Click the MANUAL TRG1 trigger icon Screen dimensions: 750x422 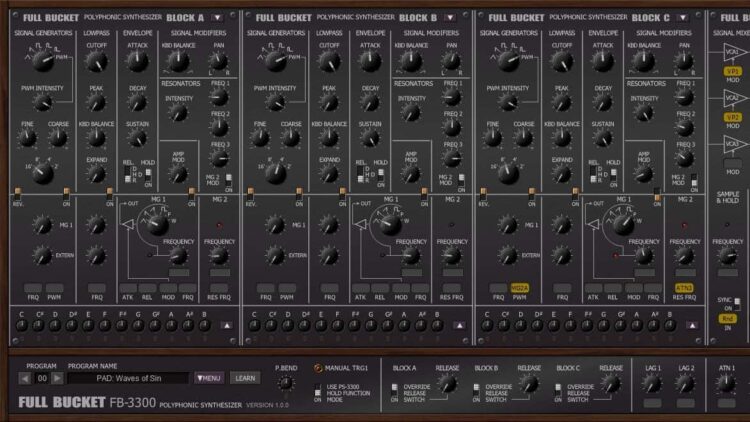coord(318,368)
